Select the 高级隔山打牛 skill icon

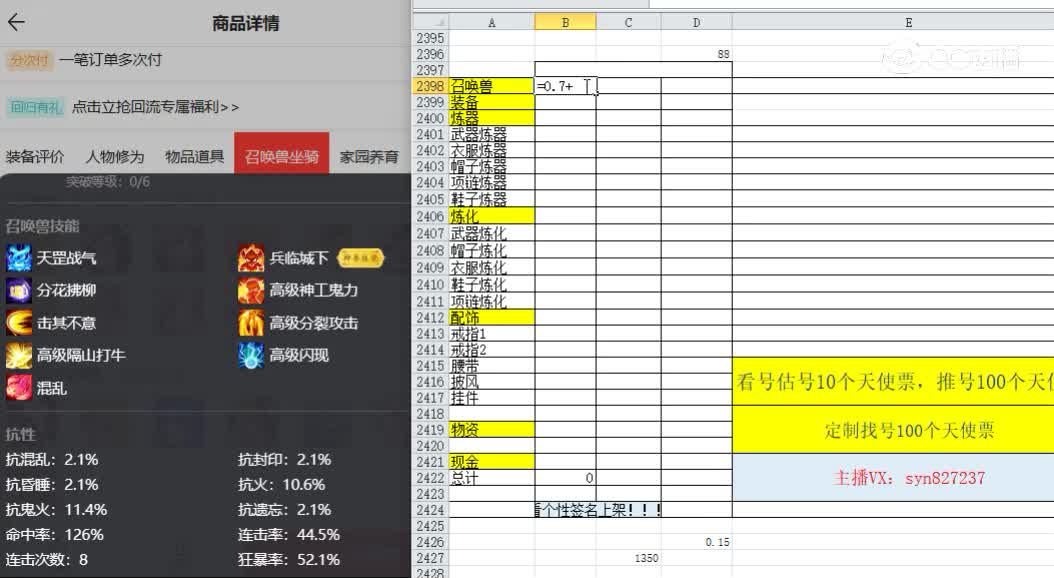pyautogui.click(x=18, y=355)
